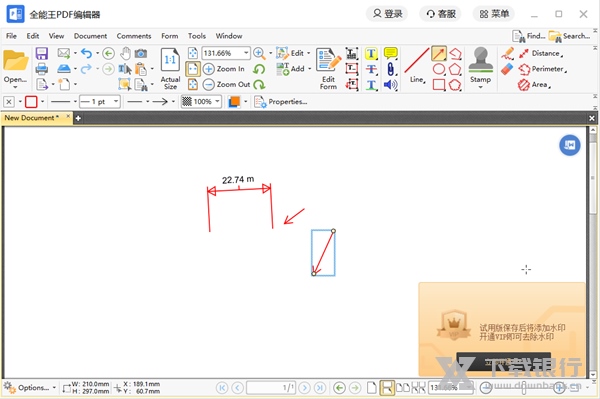Select the Line drawing tool
Image resolution: width=600 pixels, height=399 pixels.
coord(417,66)
